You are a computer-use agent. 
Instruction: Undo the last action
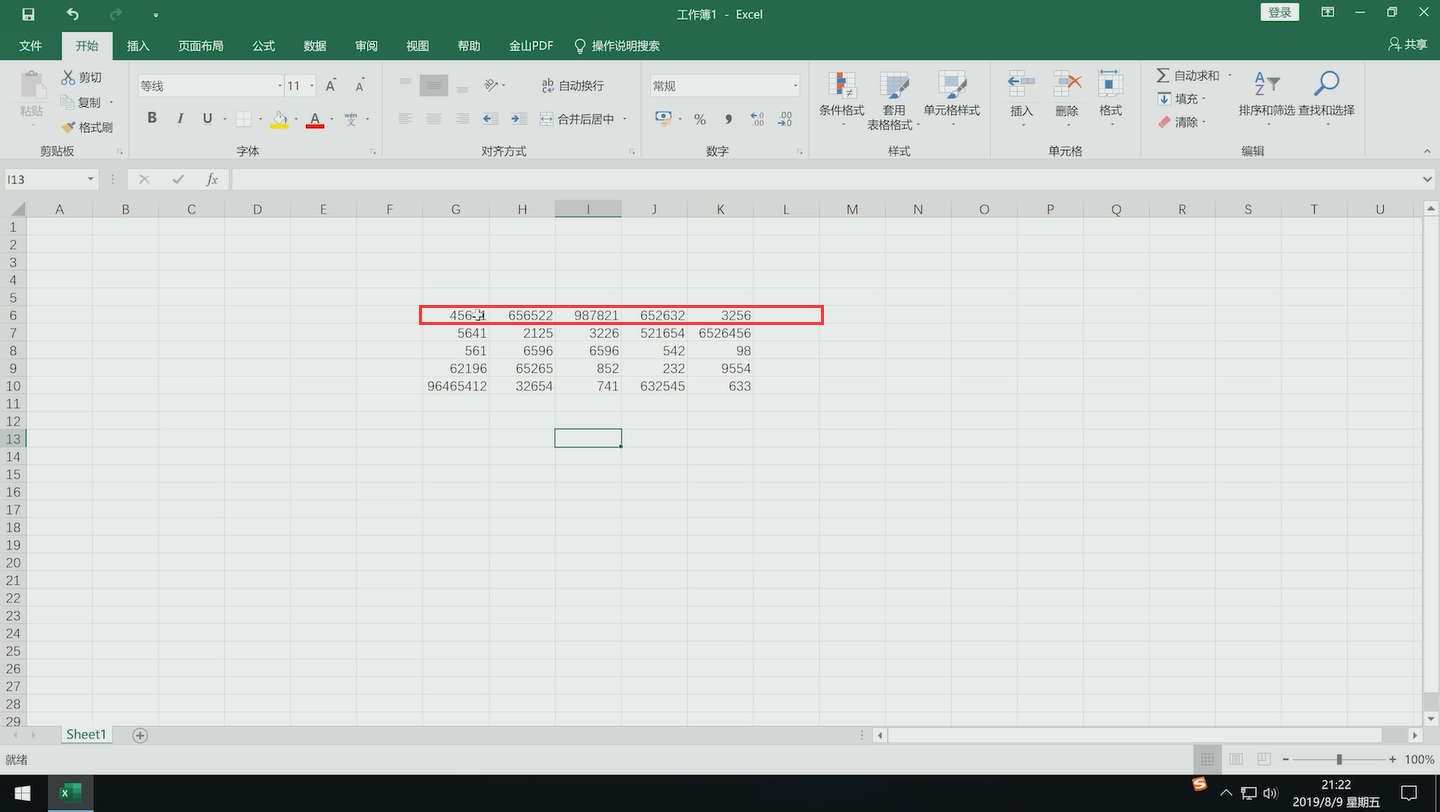click(x=72, y=14)
